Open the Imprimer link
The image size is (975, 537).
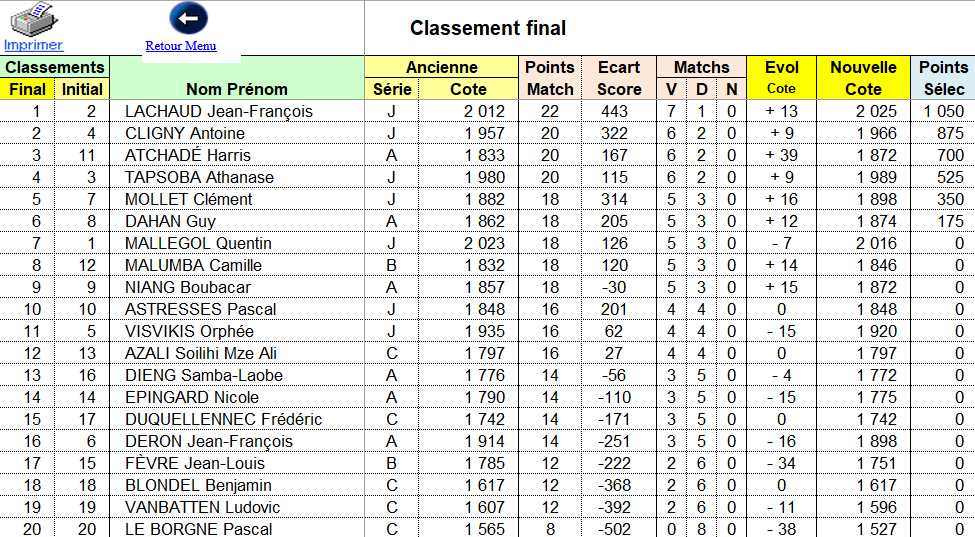coord(33,45)
